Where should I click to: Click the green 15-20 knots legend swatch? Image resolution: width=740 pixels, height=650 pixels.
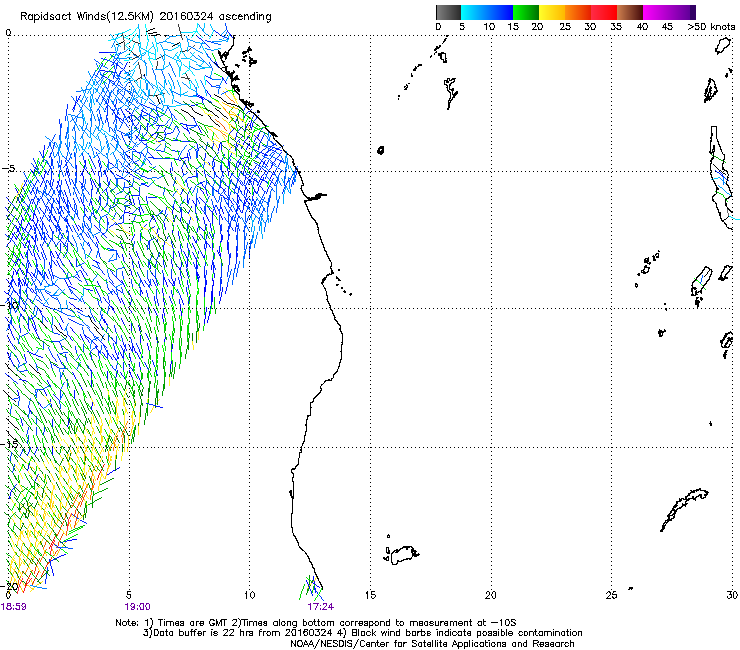(526, 12)
